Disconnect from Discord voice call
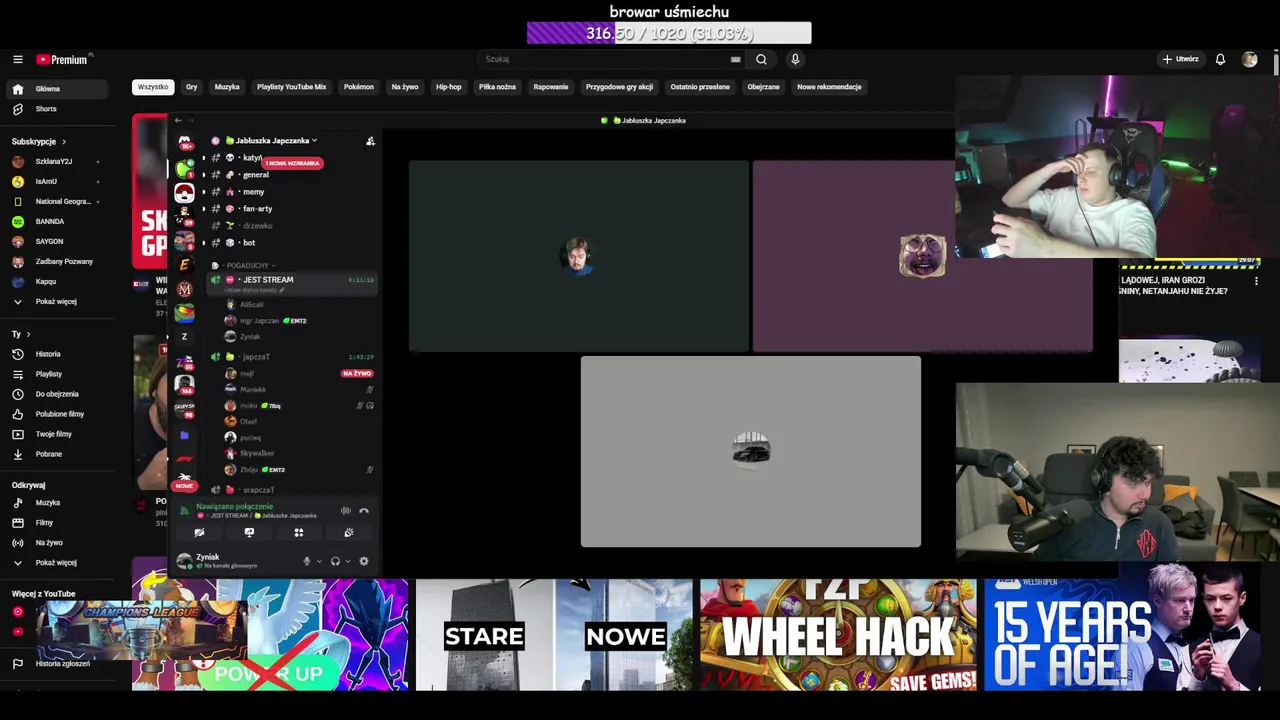 point(364,511)
